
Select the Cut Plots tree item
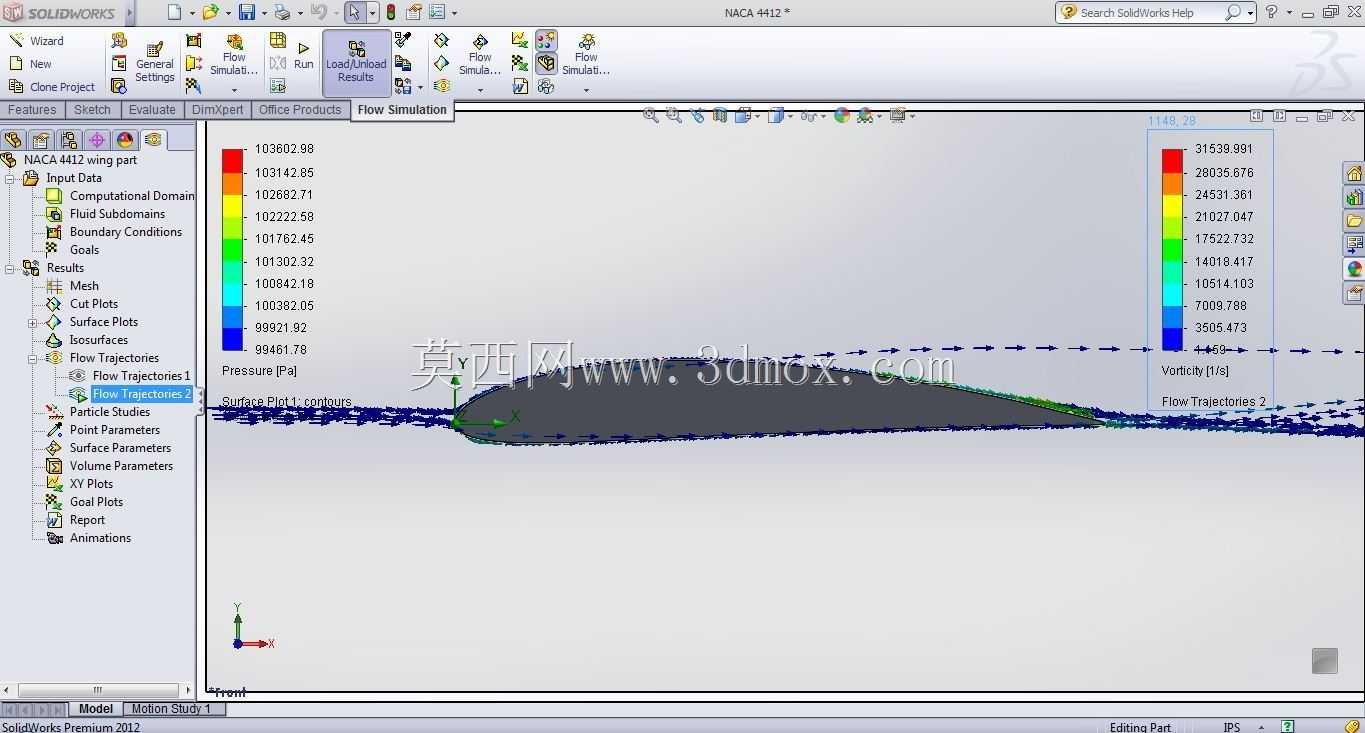[x=94, y=304]
